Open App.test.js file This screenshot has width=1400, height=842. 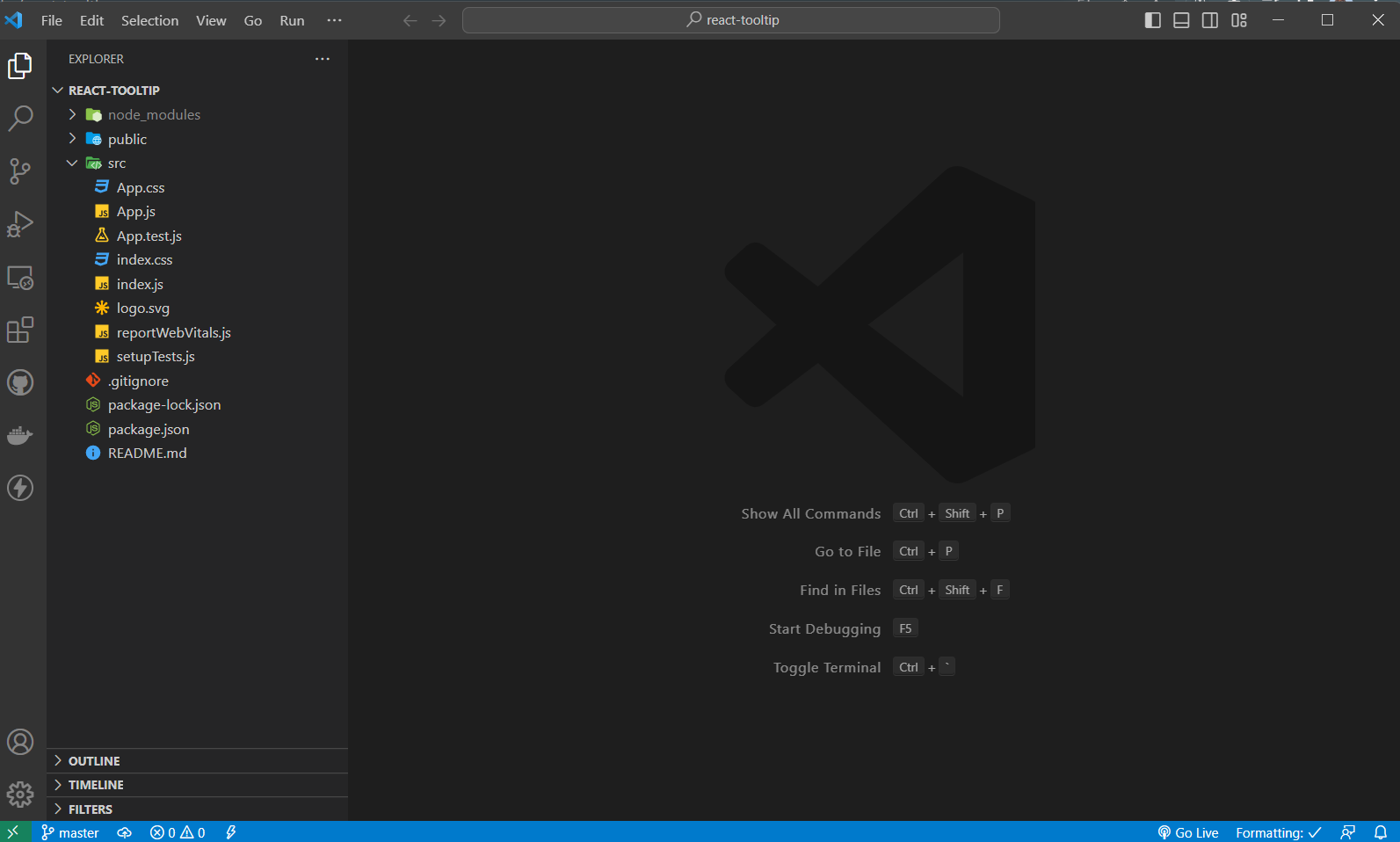click(197, 236)
